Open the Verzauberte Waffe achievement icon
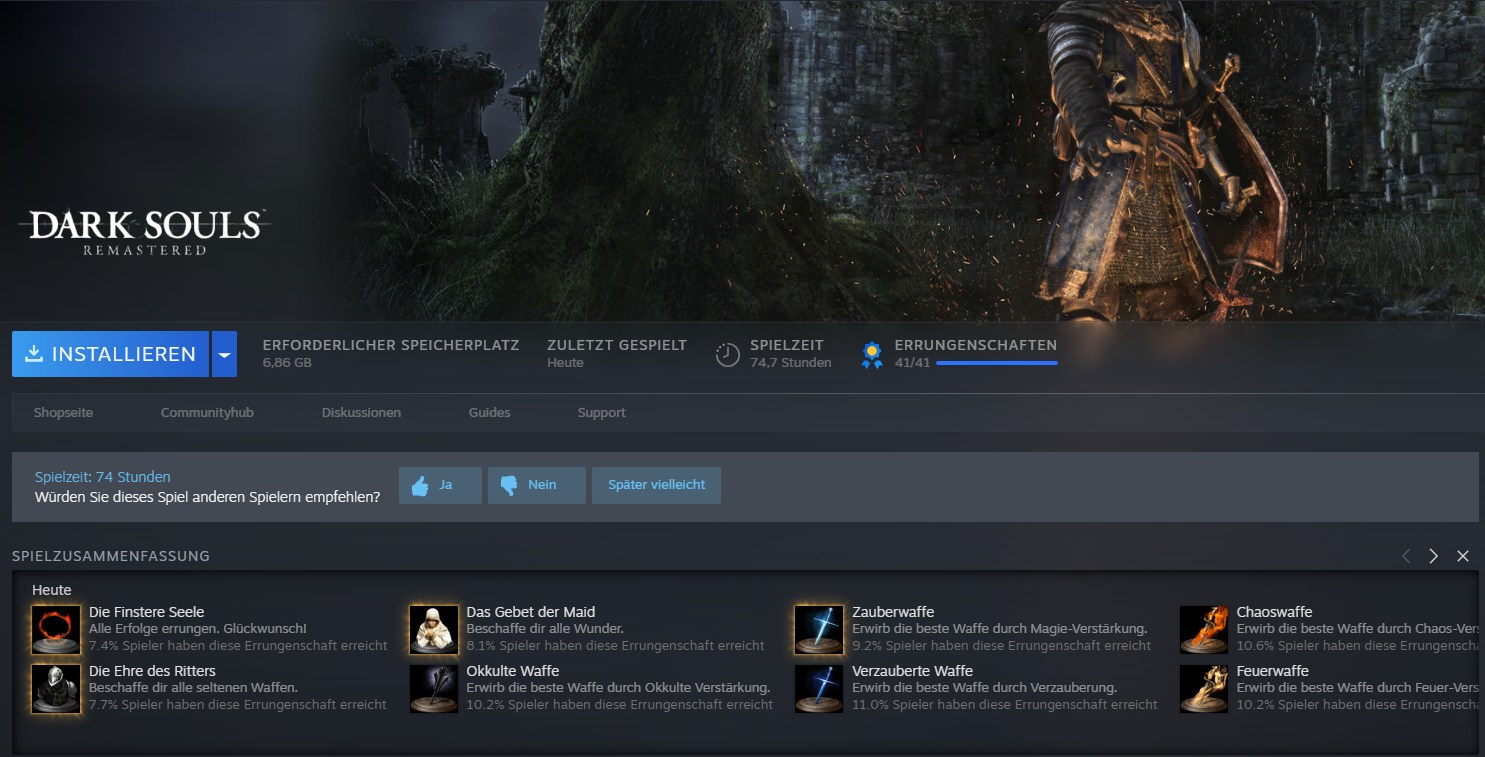The width and height of the screenshot is (1485, 757). (x=819, y=688)
